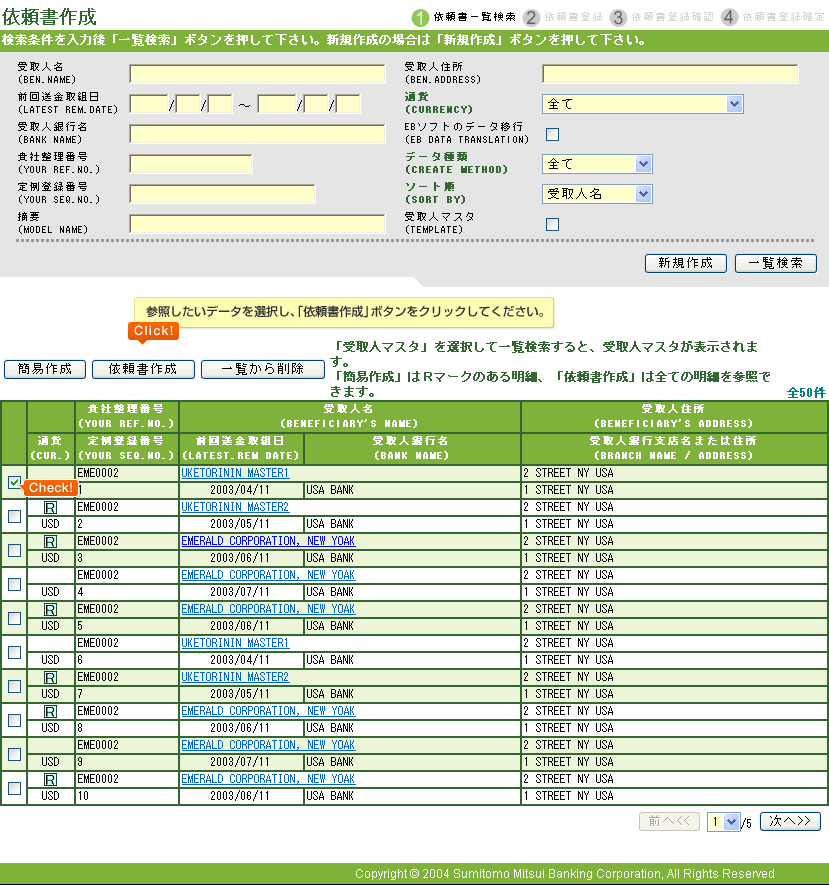Click the 受取人住所 (Beneficiary's Address) column header
The width and height of the screenshot is (829, 885).
(674, 416)
